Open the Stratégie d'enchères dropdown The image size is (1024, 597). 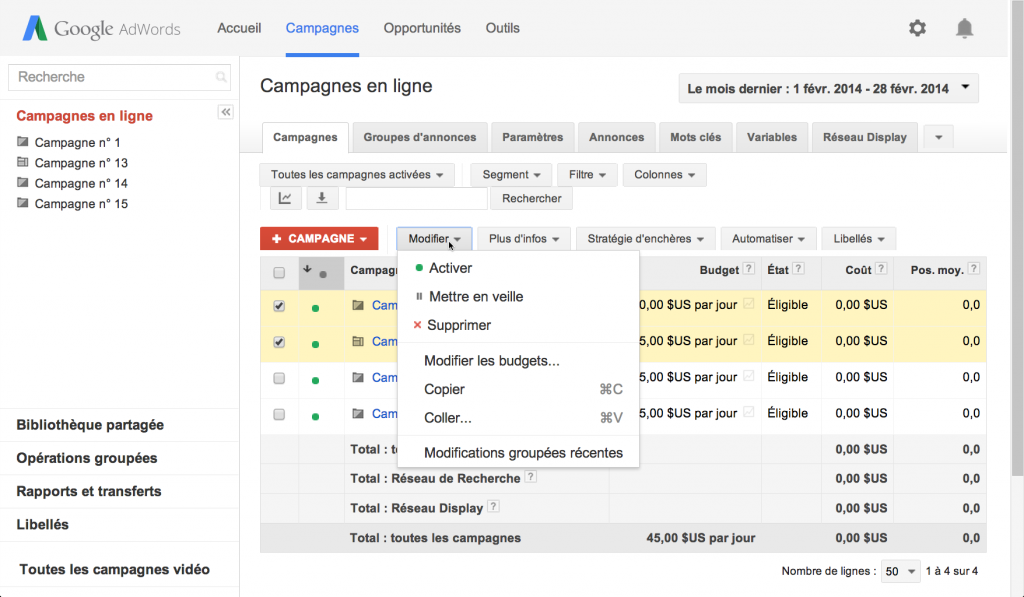pyautogui.click(x=645, y=238)
